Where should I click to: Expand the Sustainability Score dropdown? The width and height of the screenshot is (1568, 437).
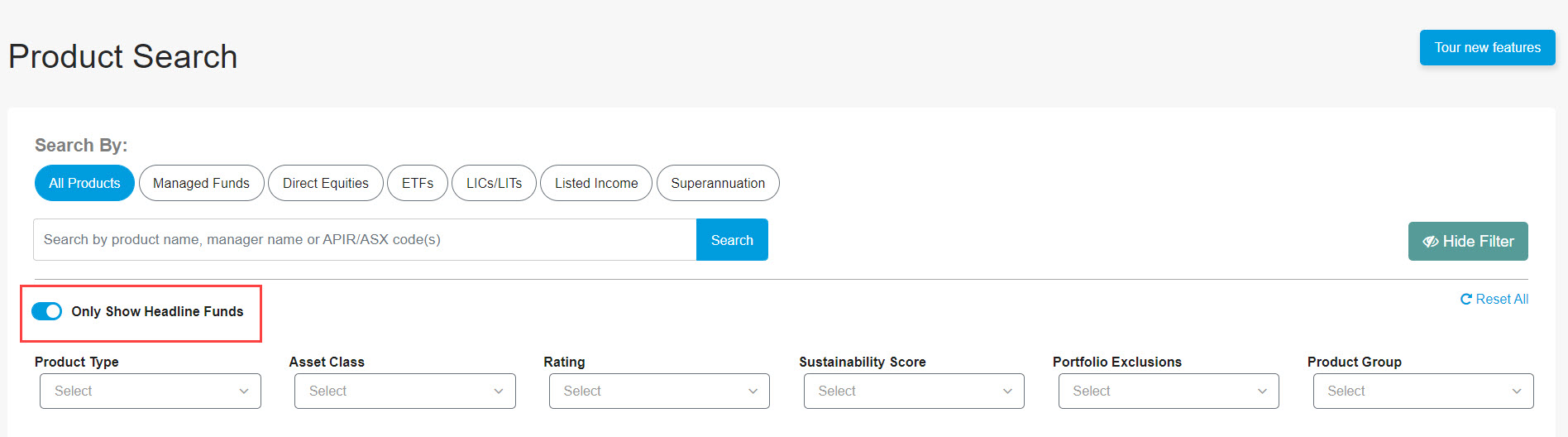pos(914,391)
